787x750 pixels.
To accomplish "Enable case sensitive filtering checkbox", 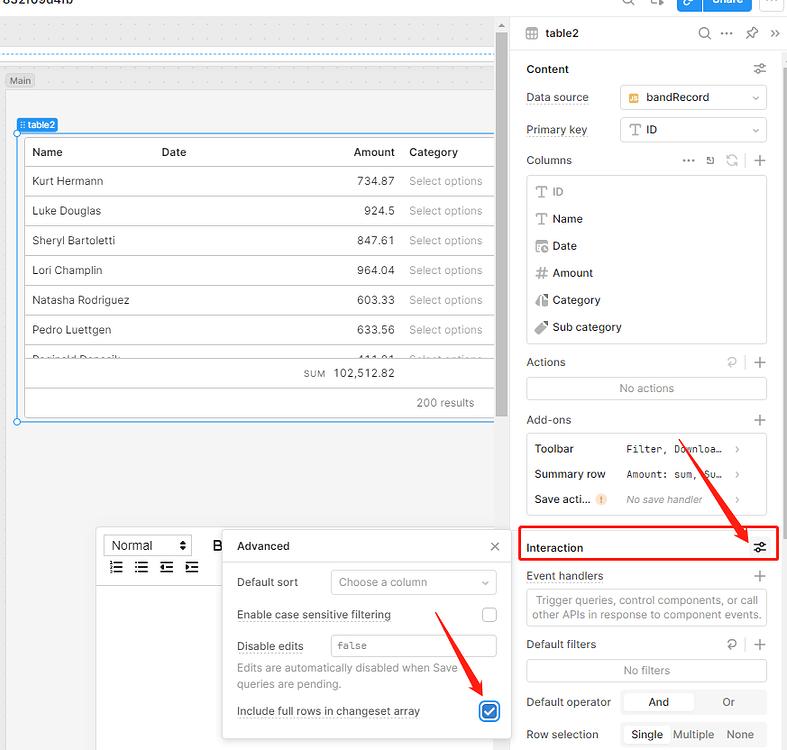I will tap(489, 614).
